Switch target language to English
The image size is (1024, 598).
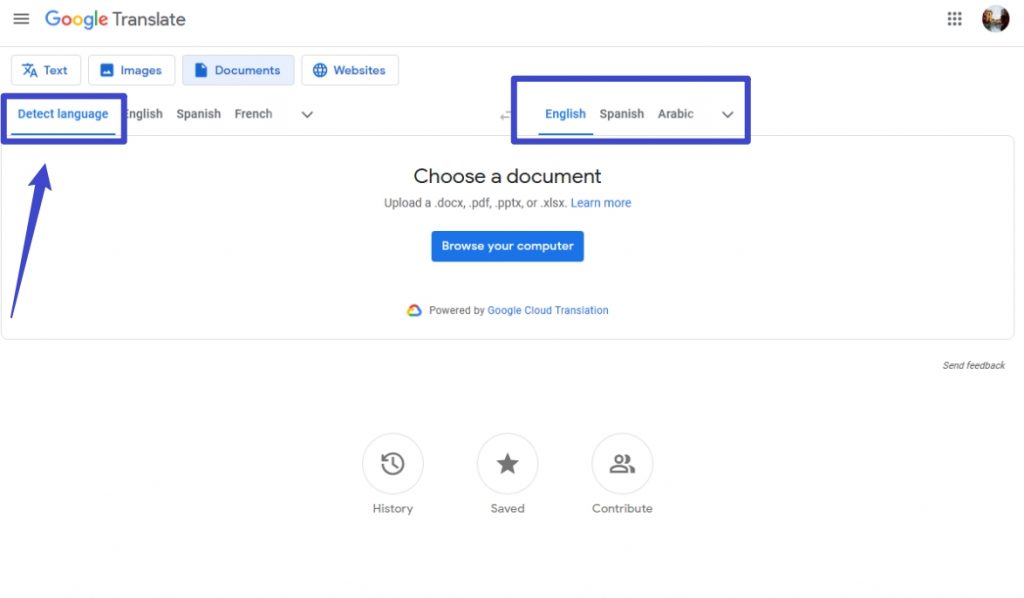(x=565, y=114)
